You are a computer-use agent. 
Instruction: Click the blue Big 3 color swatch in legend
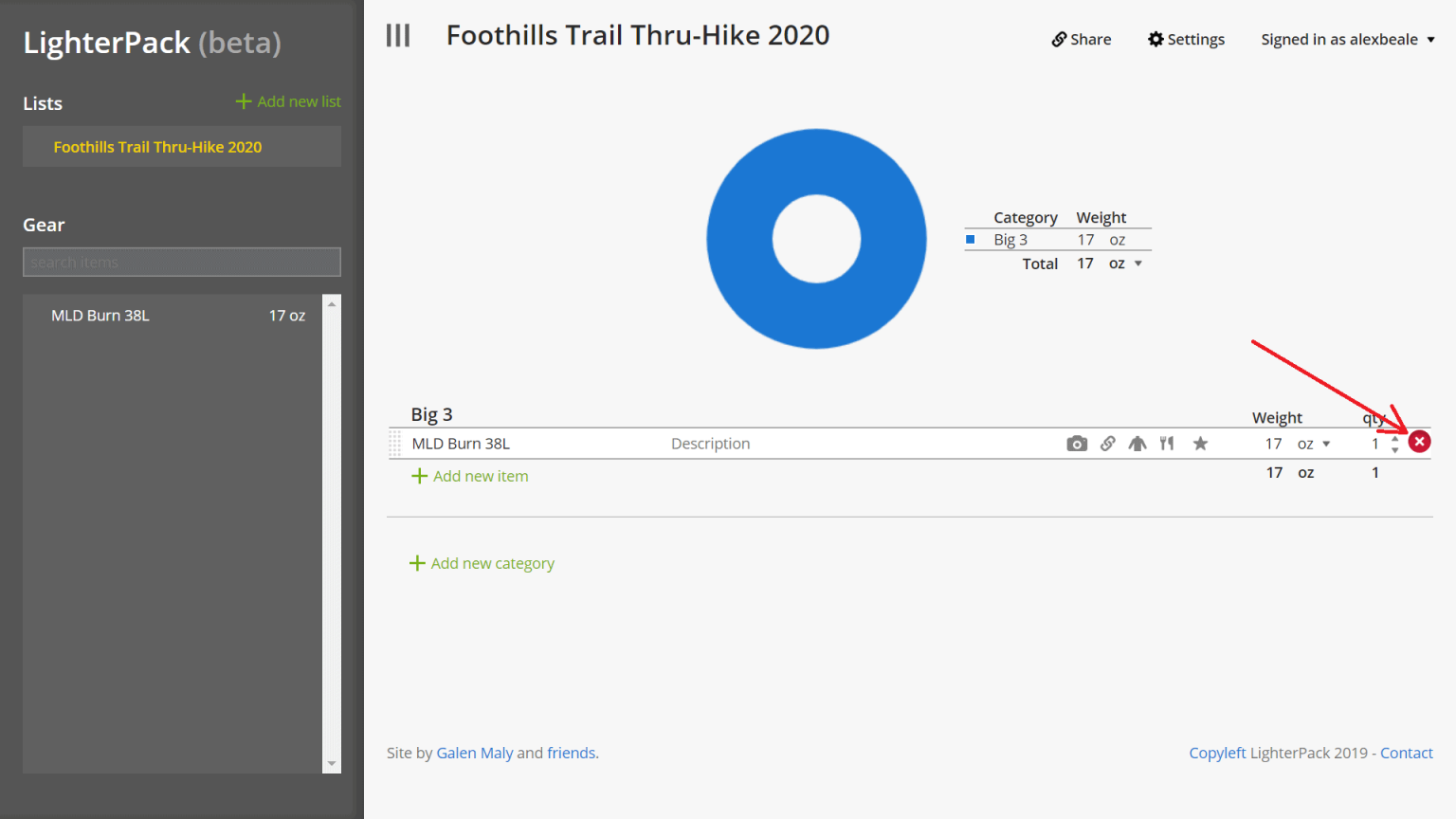pyautogui.click(x=971, y=240)
